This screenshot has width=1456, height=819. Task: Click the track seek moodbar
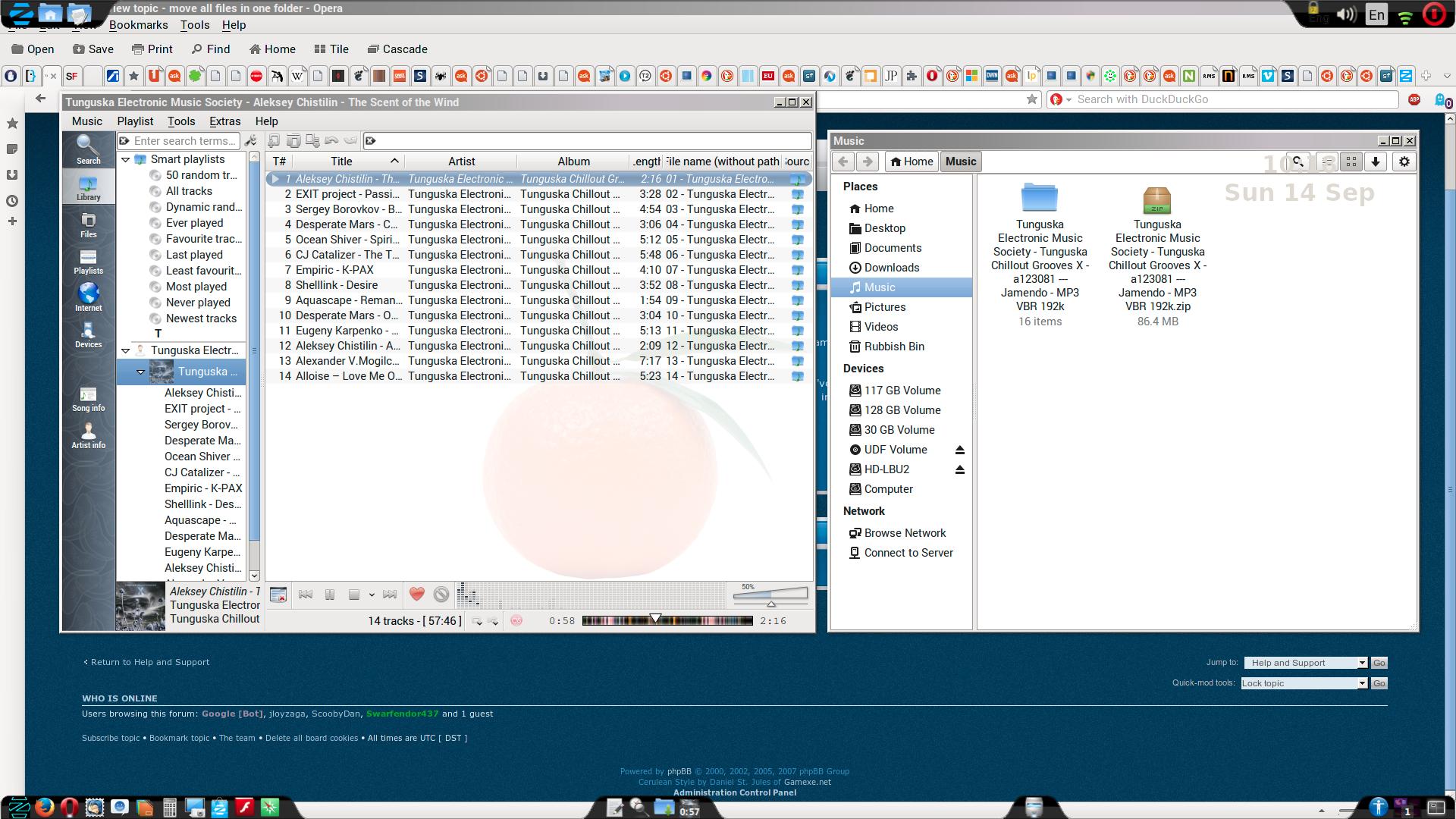point(667,620)
